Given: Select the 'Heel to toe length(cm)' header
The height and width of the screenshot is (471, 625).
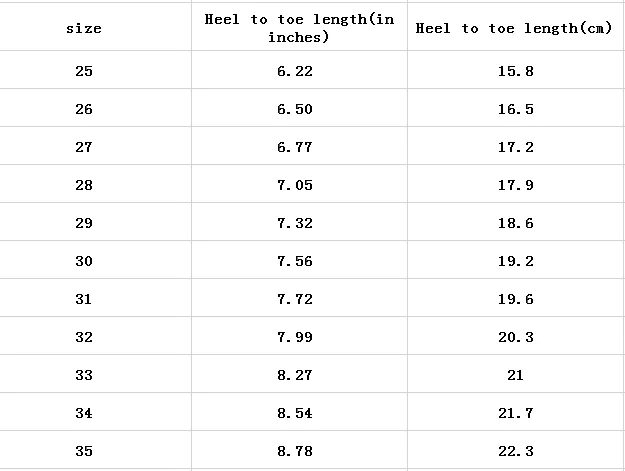Looking at the screenshot, I should pyautogui.click(x=514, y=28).
